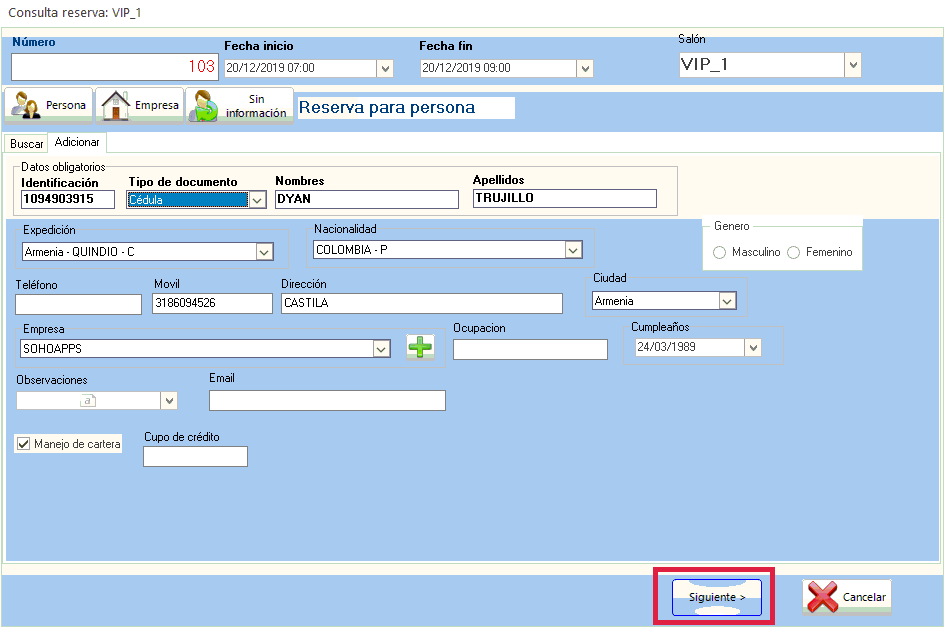
Task: Open the Salón VIP_1 dropdown
Action: tap(852, 65)
